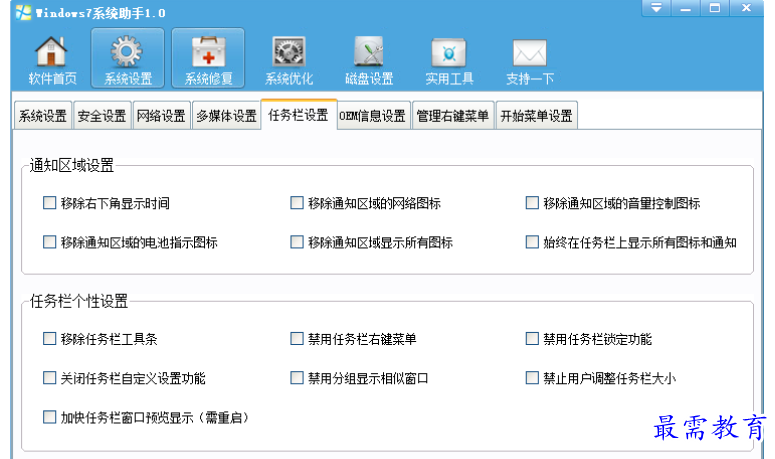Screen dimensions: 775x459
Task: Minimize the Windows7系统助手 window
Action: [x=685, y=8]
